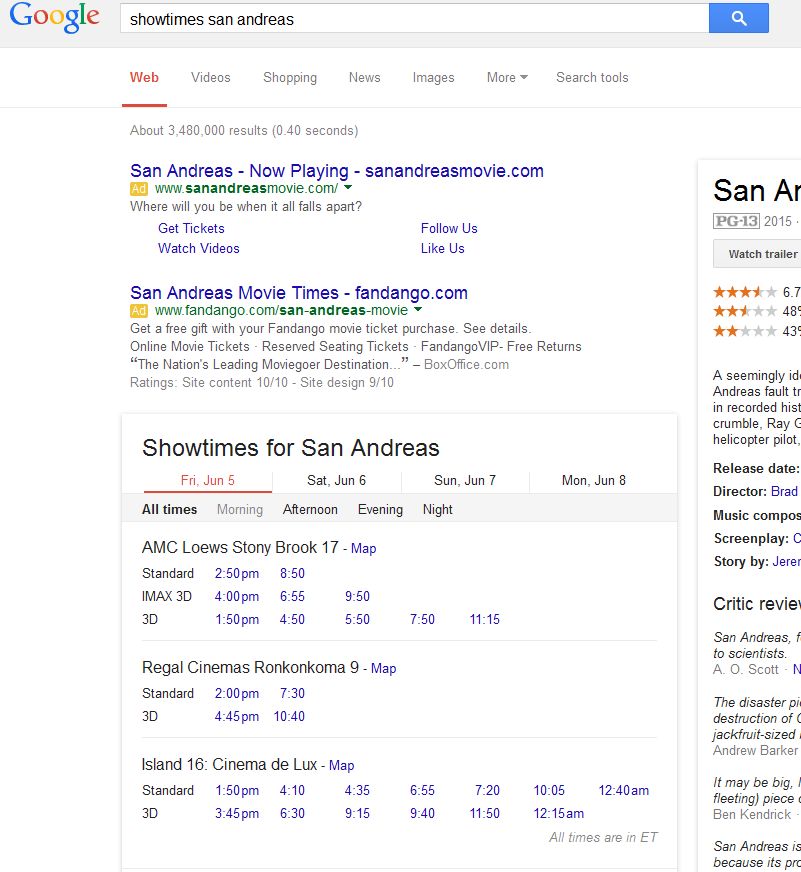Select the Web search tab

click(x=144, y=77)
